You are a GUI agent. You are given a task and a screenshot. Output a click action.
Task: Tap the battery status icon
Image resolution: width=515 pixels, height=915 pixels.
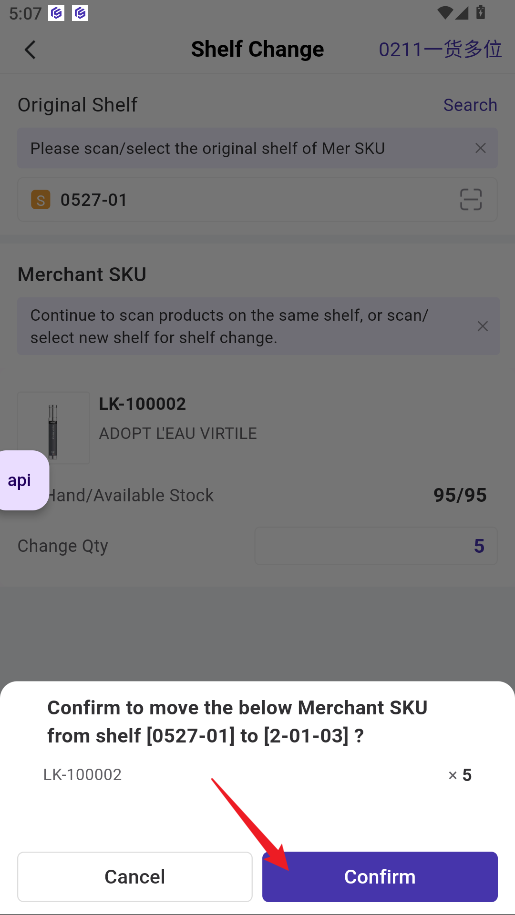pyautogui.click(x=481, y=12)
